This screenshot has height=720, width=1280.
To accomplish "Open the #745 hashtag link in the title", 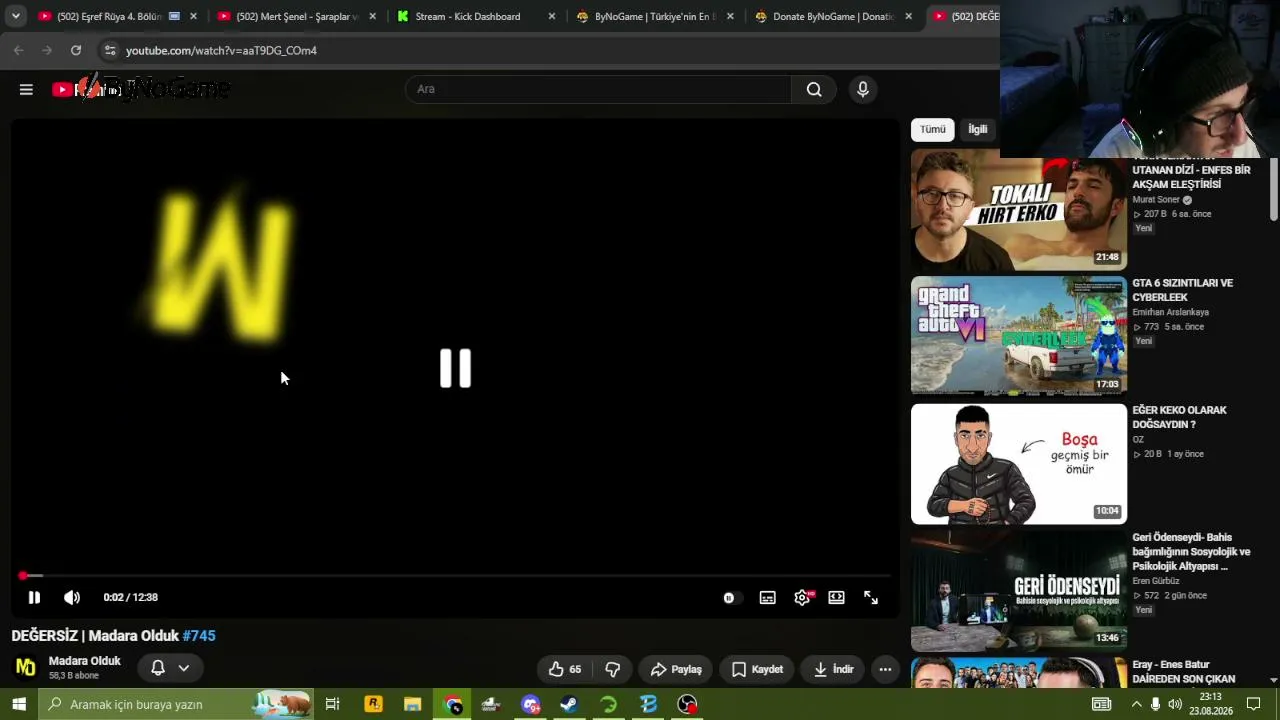I will click(x=199, y=636).
